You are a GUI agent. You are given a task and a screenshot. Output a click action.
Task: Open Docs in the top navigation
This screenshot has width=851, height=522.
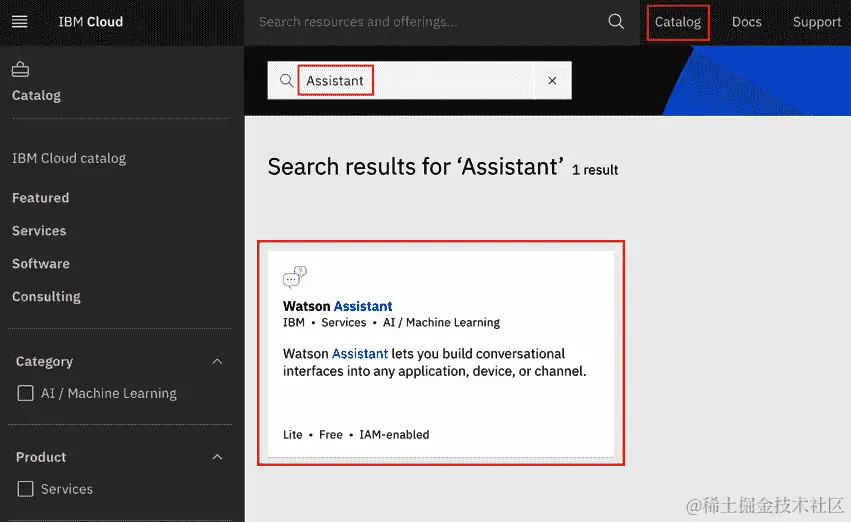746,22
